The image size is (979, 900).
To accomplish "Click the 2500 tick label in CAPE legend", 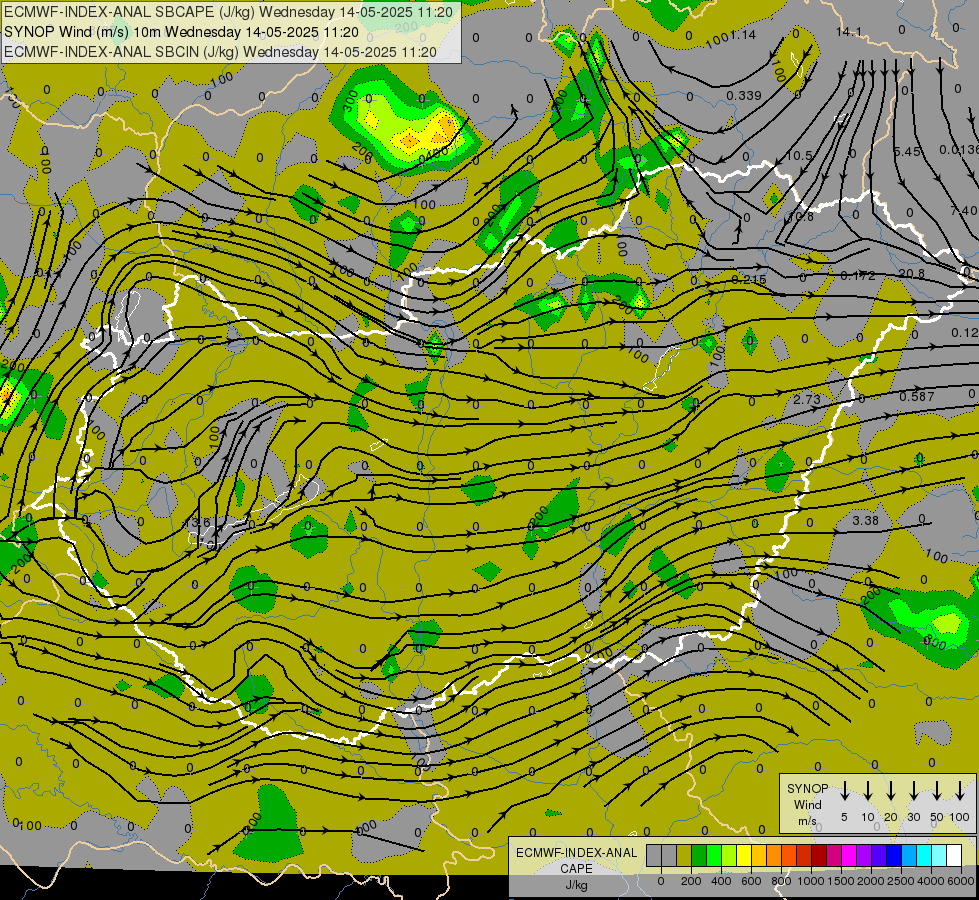I will [900, 881].
